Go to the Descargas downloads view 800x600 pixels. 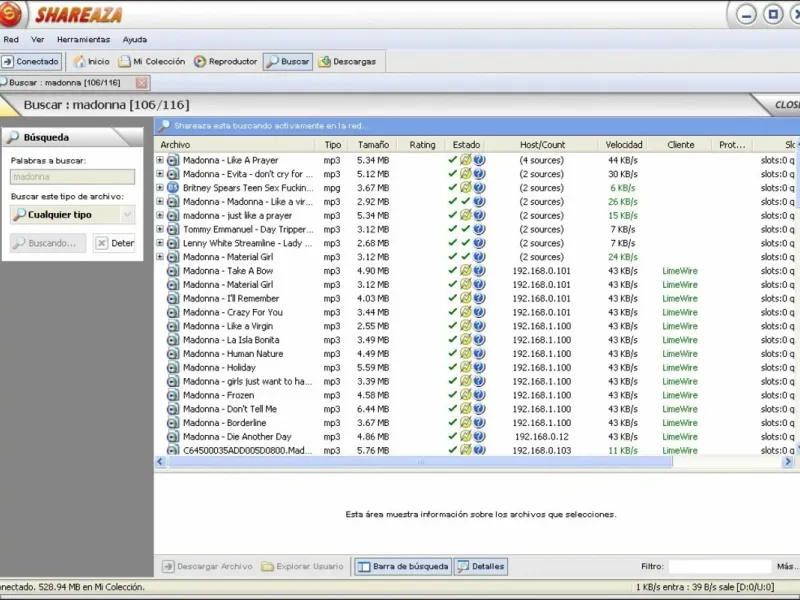pyautogui.click(x=347, y=62)
